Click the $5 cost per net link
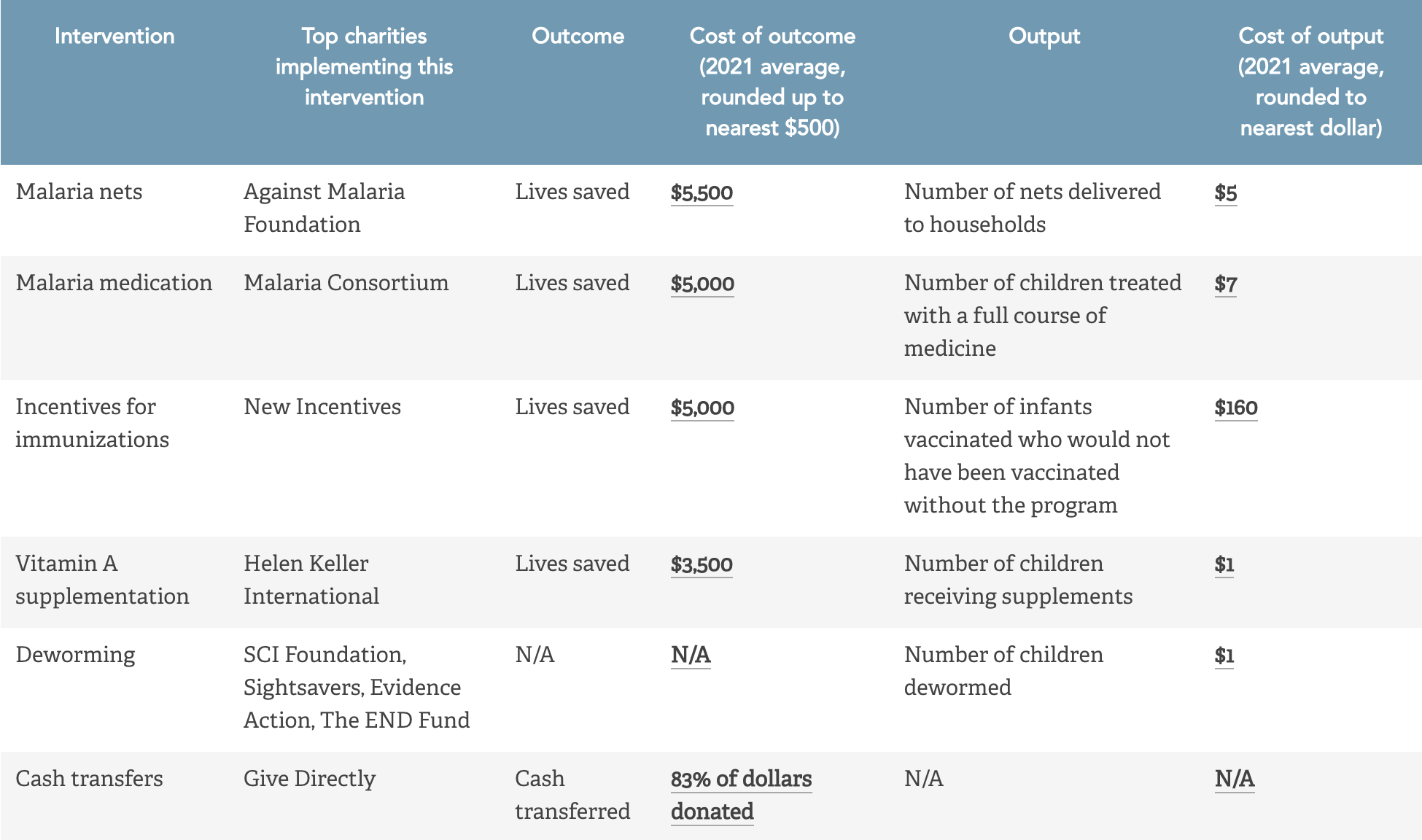This screenshot has width=1422, height=840. [1225, 192]
